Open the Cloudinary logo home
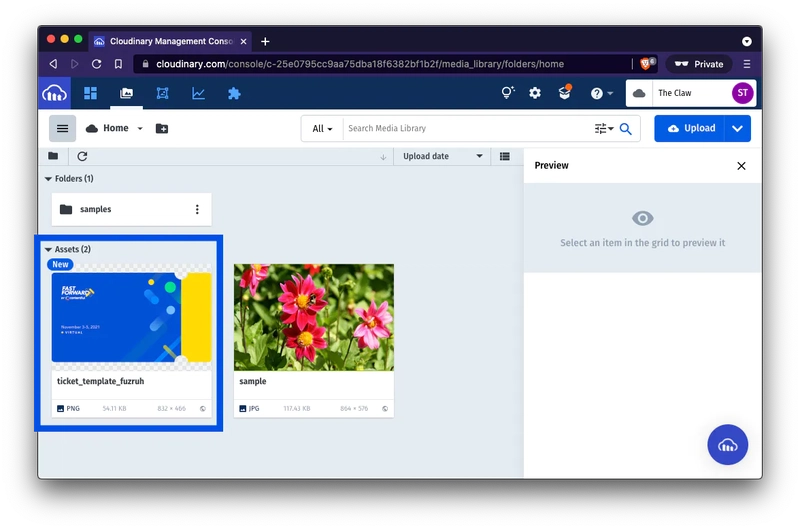This screenshot has width=800, height=529. (x=55, y=93)
